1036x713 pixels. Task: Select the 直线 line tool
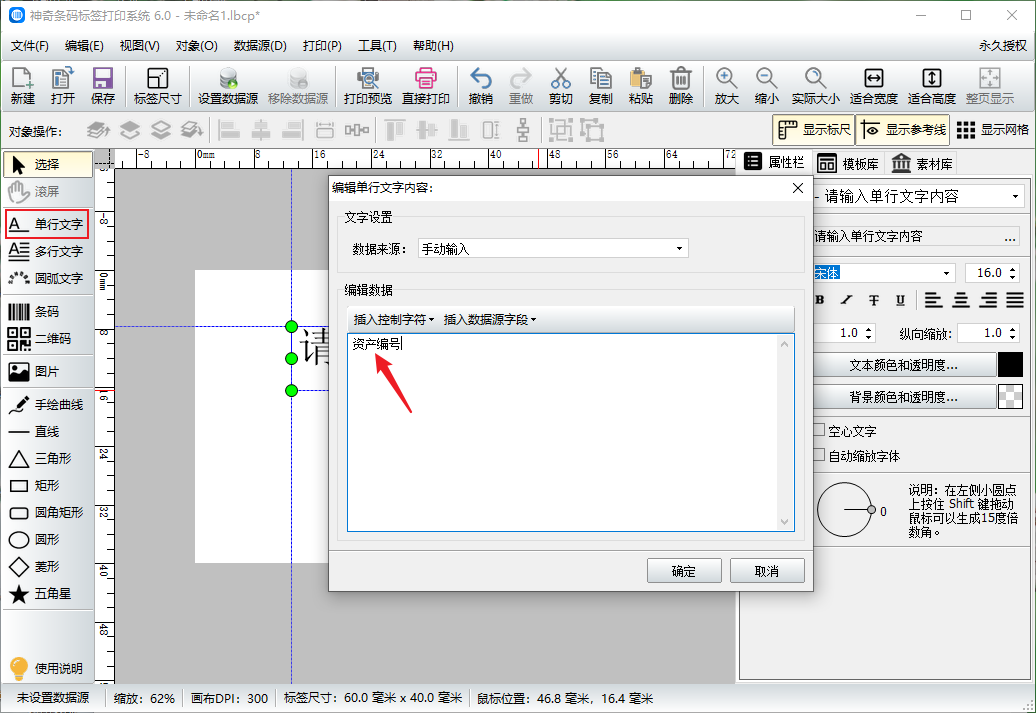(x=47, y=432)
